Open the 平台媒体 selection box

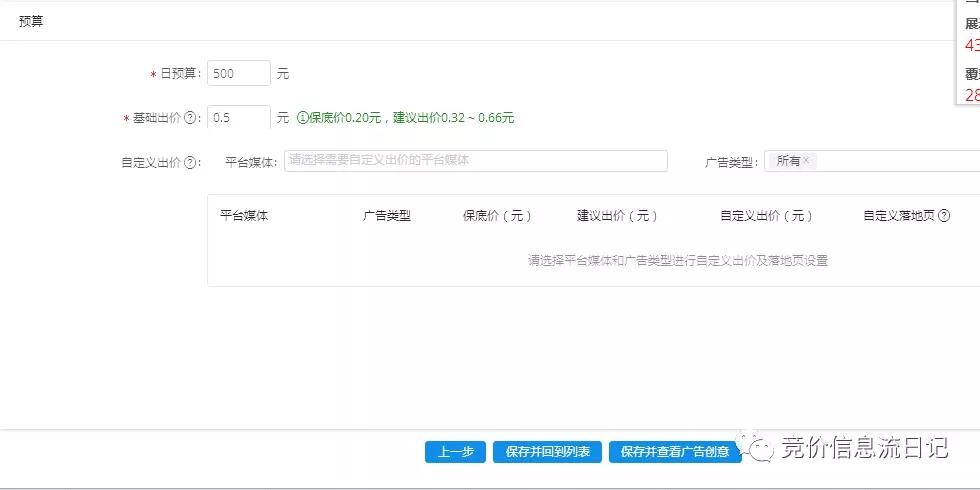[476, 161]
